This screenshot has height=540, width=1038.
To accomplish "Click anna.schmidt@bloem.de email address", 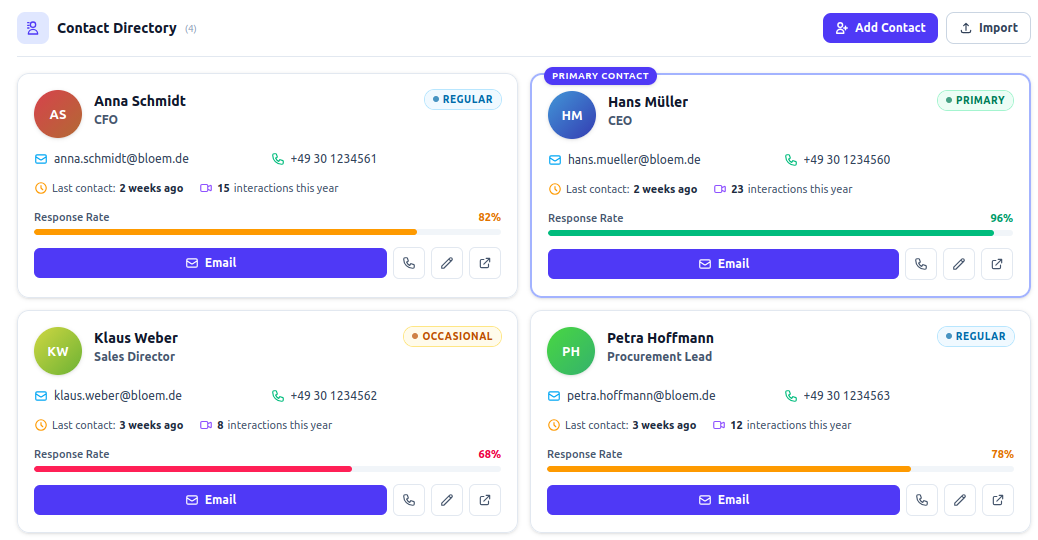I will click(121, 159).
